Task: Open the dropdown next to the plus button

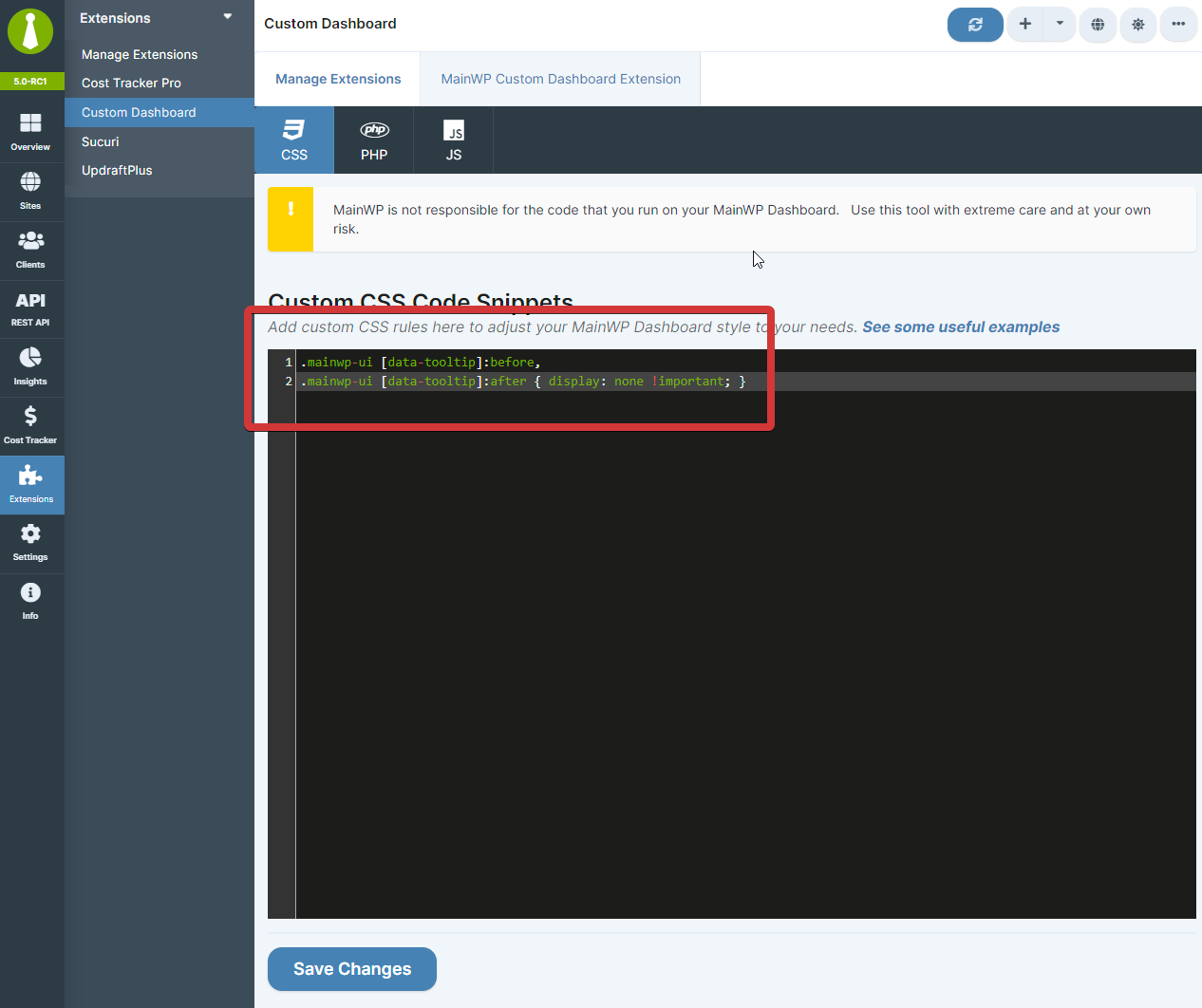Action: coord(1061,25)
